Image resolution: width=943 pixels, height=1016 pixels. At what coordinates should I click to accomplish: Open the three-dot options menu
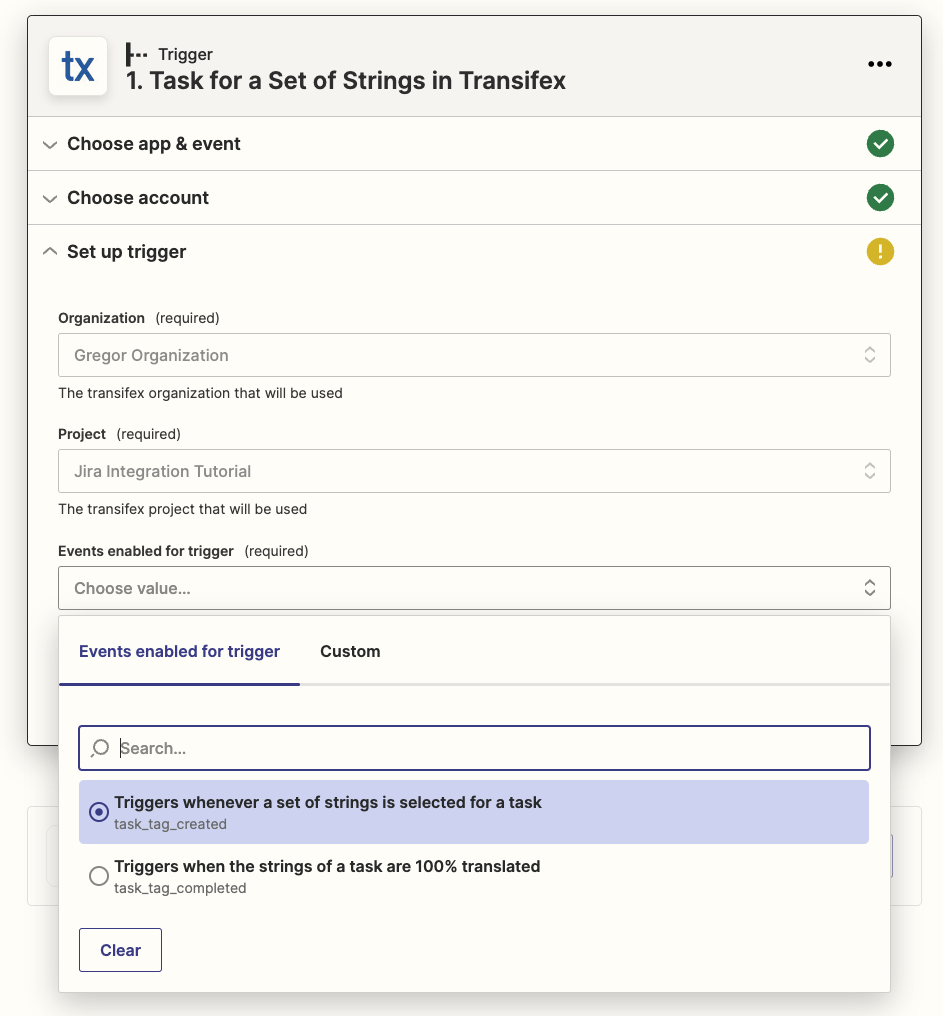879,64
